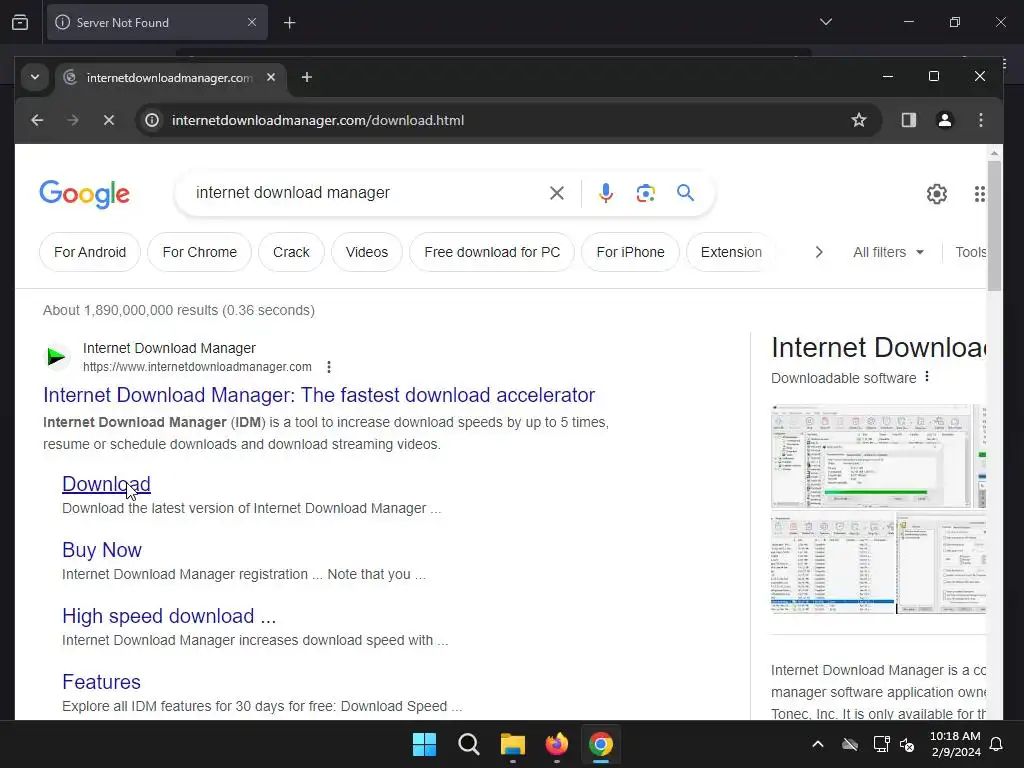
Task: Open the Buy Now sitelink
Action: click(102, 550)
